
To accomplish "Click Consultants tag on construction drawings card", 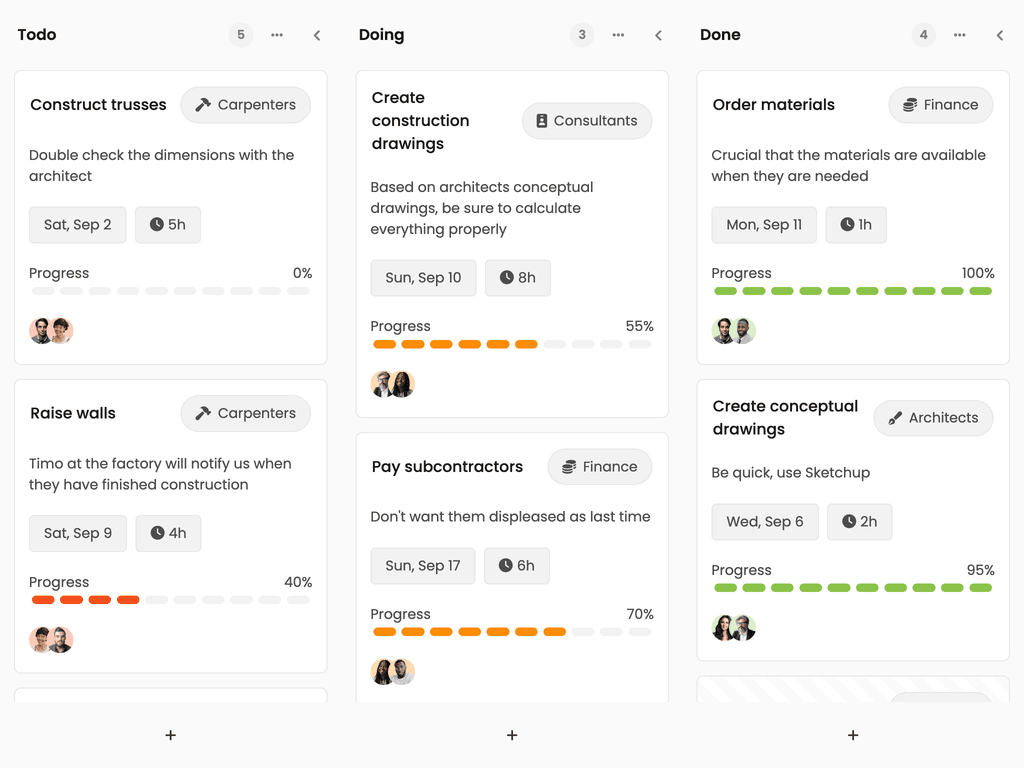I will coord(587,121).
